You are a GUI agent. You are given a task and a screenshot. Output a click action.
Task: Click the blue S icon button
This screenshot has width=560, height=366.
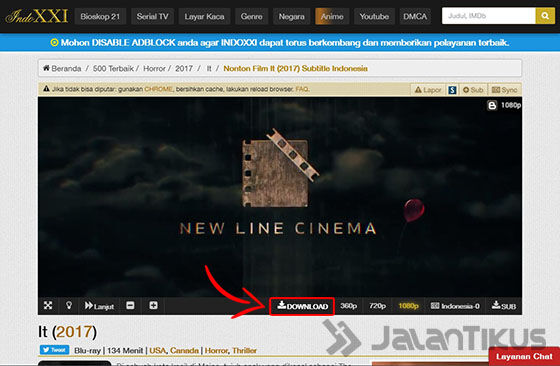[452, 90]
